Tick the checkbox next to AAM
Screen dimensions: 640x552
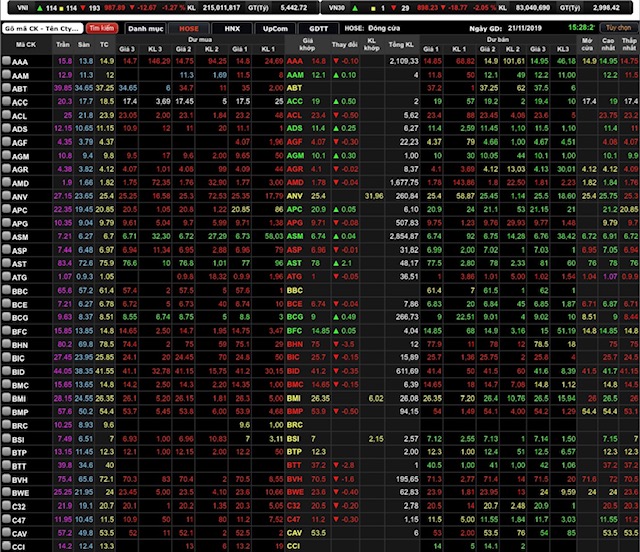[x=6, y=75]
